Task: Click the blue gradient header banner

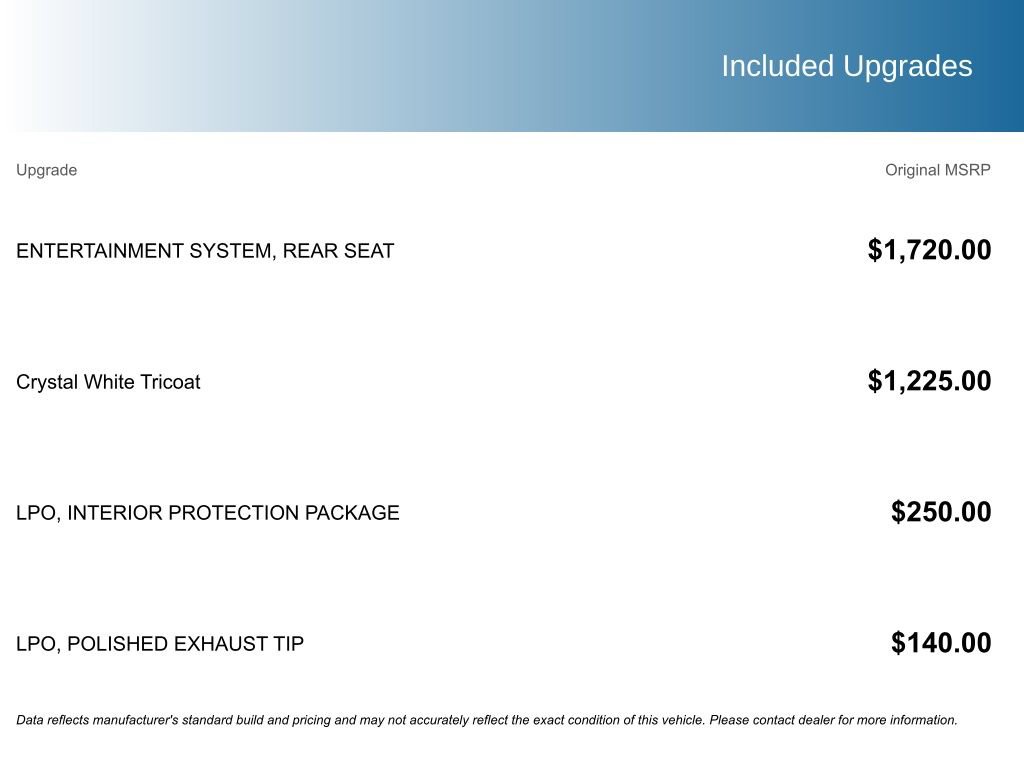Action: (512, 66)
